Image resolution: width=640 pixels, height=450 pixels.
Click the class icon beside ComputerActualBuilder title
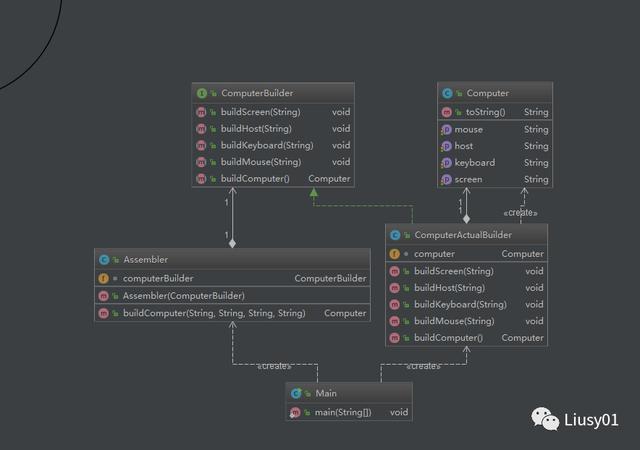coord(395,235)
